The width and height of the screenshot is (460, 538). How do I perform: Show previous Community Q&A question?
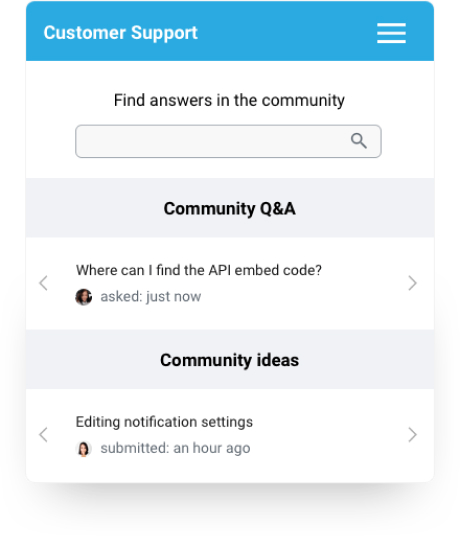pos(44,283)
